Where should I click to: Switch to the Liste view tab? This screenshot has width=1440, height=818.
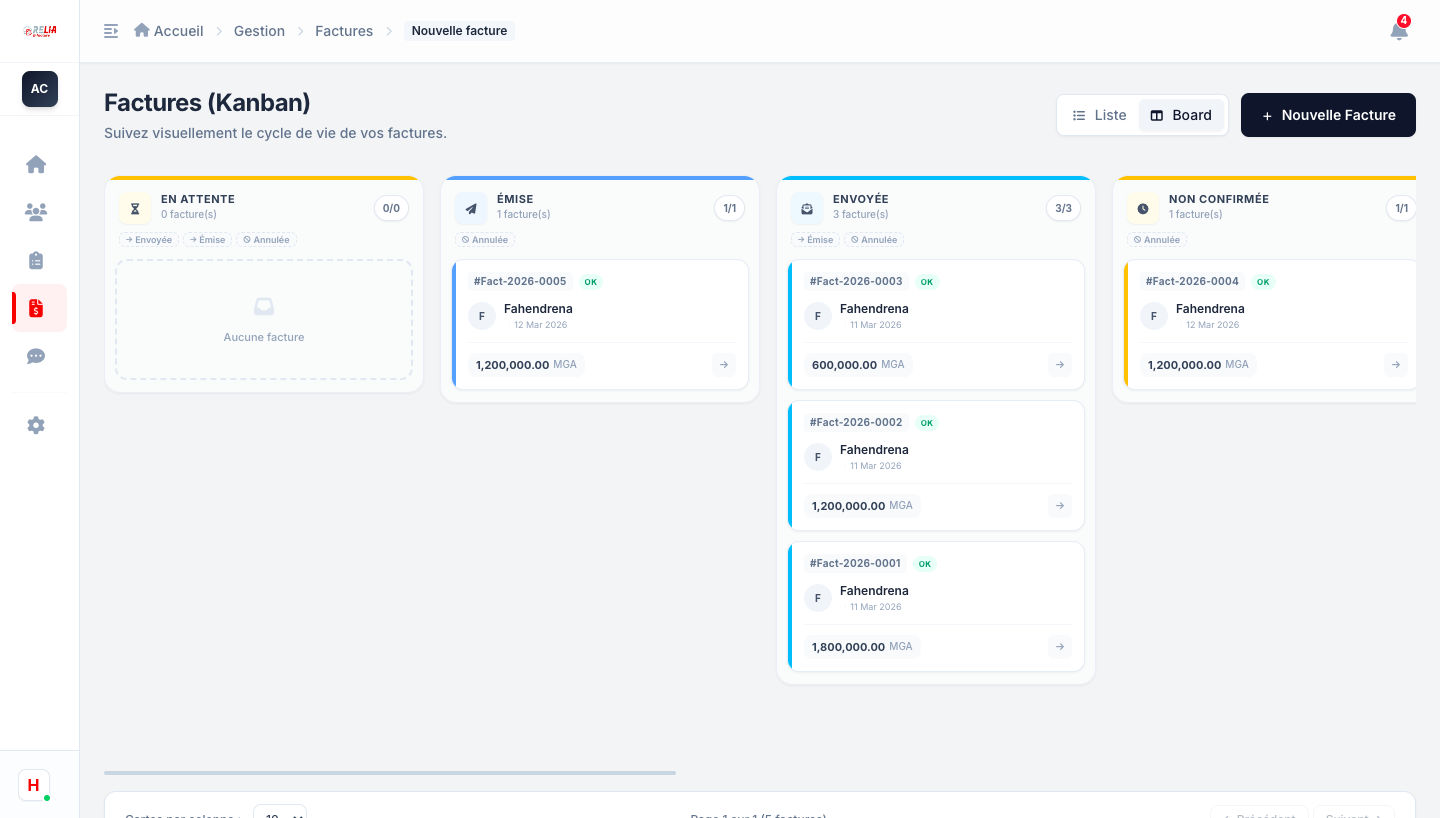[1098, 115]
